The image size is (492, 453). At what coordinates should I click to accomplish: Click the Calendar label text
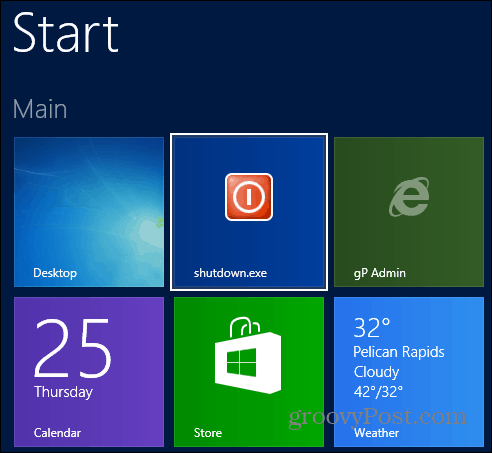coord(57,433)
